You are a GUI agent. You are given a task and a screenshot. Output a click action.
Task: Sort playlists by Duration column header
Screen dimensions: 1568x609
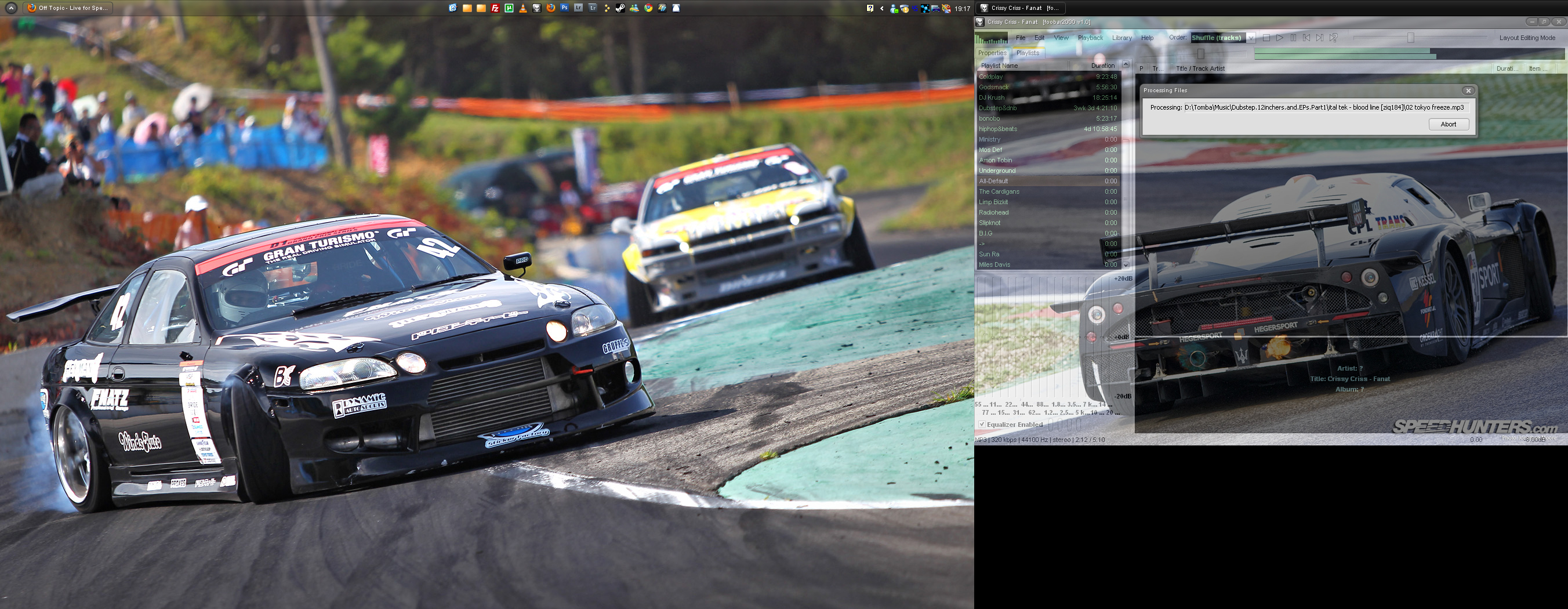(x=1095, y=66)
